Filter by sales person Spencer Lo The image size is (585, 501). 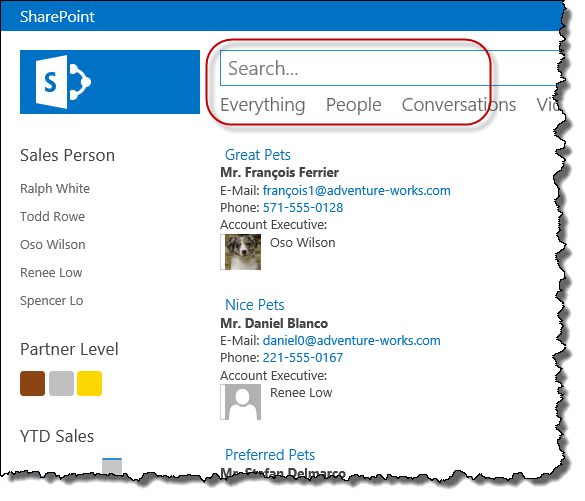51,301
